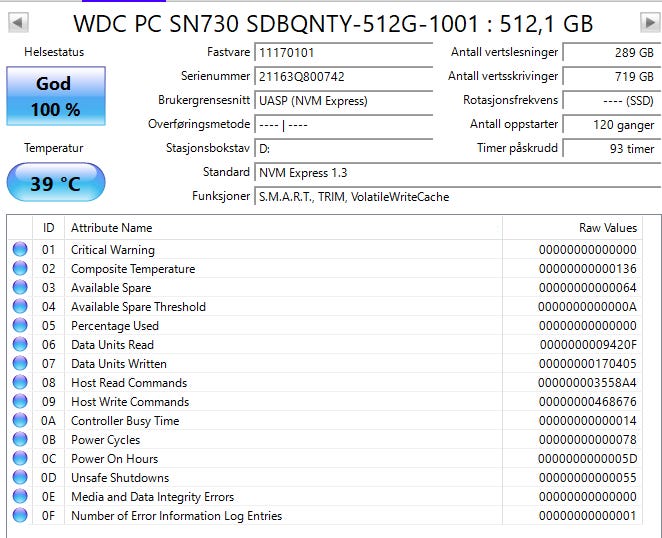Click status orb for Data Units Written

[20, 363]
